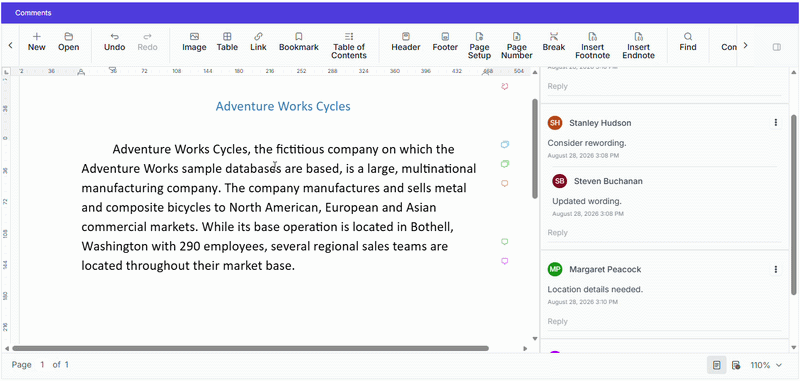Click the August 28, 2026 3:10 PM timestamp

(583, 302)
